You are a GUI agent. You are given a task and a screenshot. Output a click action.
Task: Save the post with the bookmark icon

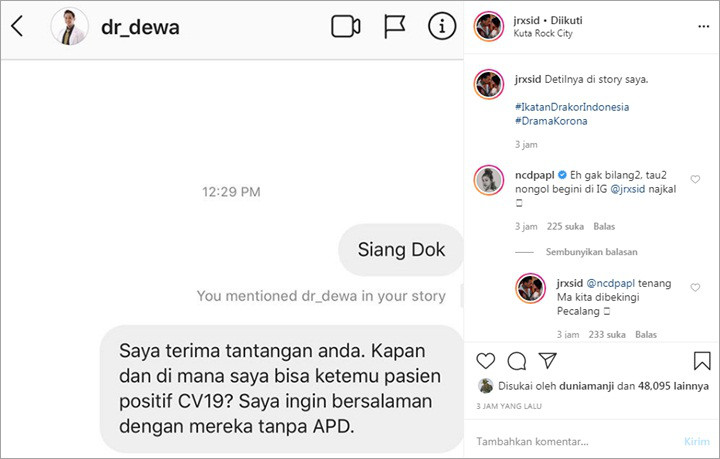(702, 361)
